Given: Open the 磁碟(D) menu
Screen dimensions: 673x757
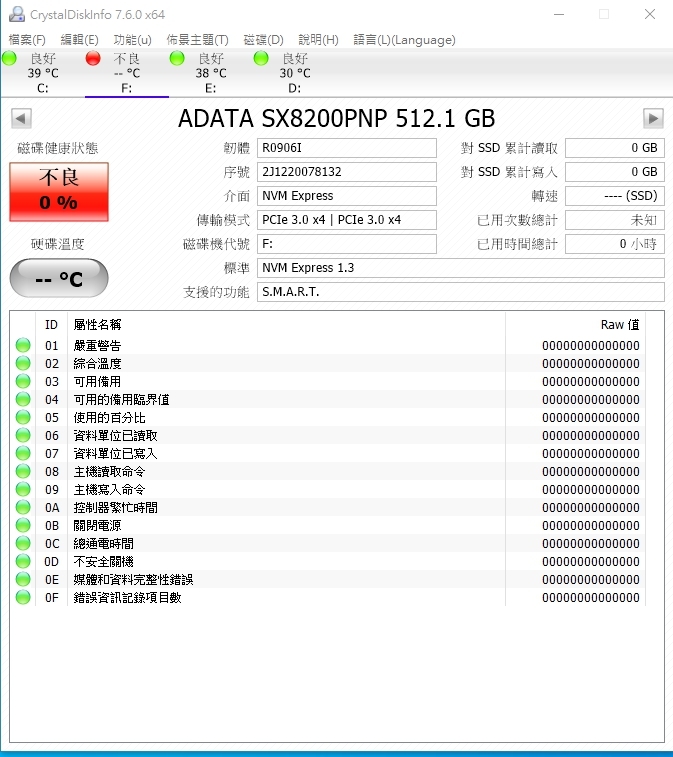Looking at the screenshot, I should pyautogui.click(x=264, y=40).
